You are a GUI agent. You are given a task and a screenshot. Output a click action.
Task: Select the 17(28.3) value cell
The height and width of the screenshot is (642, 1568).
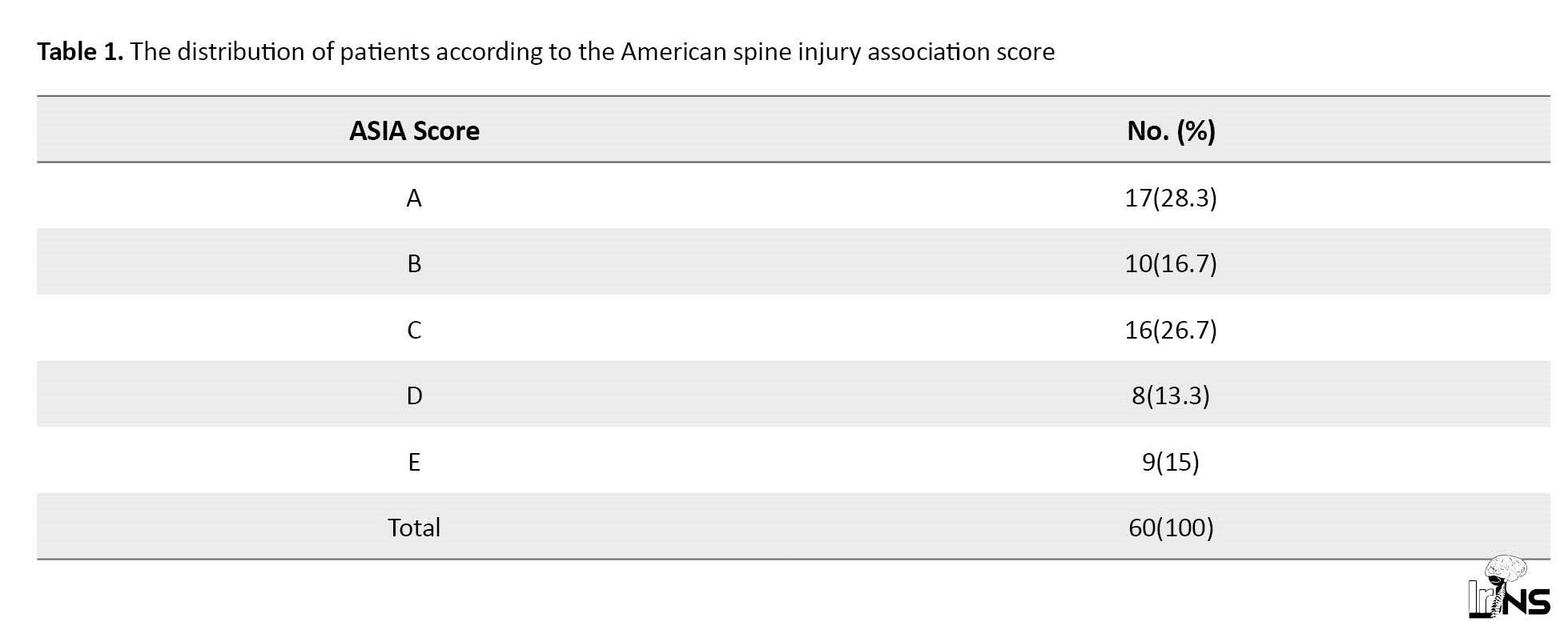click(x=1171, y=198)
